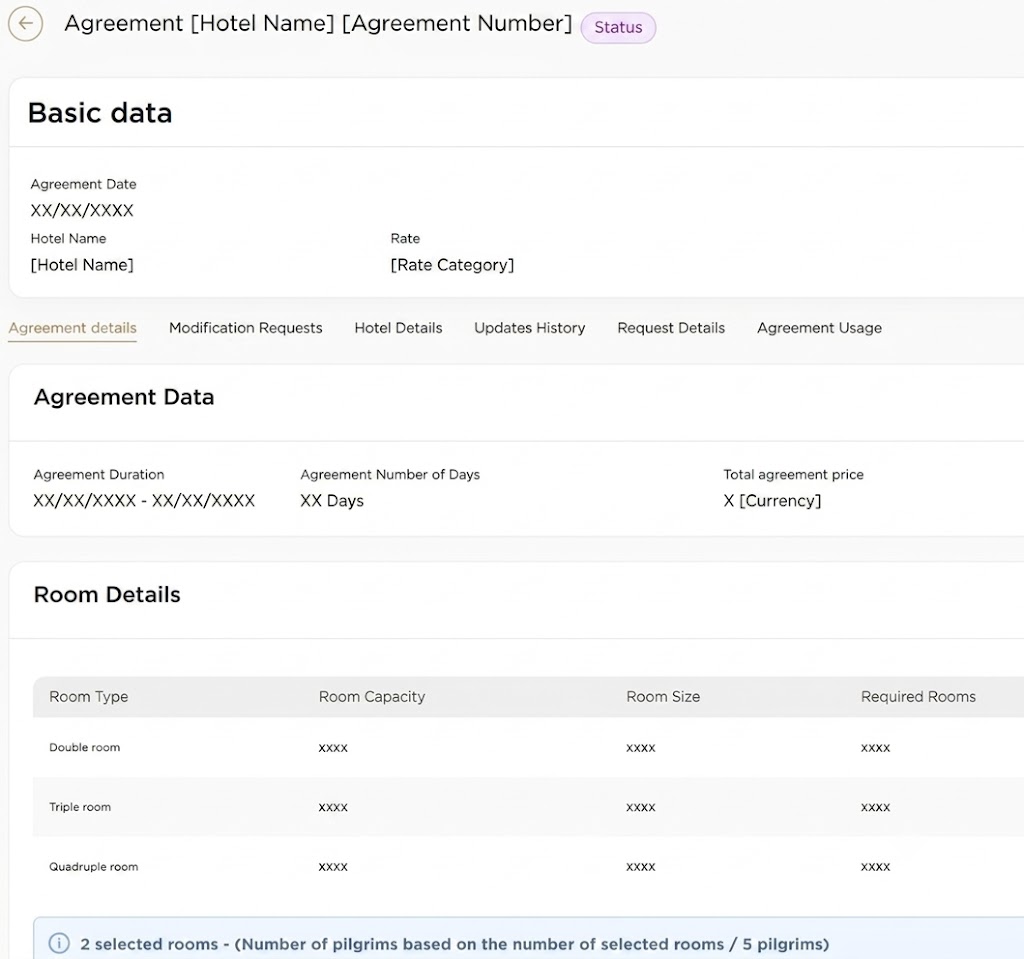Open the Agreement Usage tab
The height and width of the screenshot is (959, 1024).
point(819,328)
